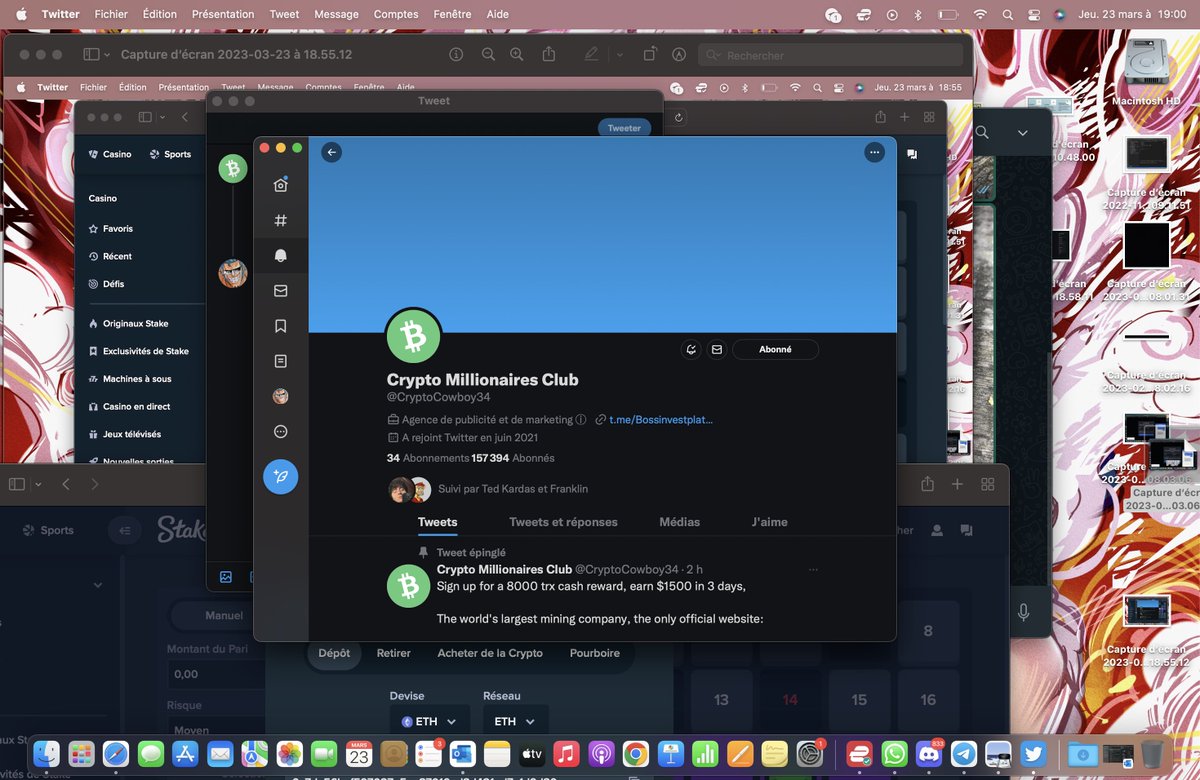Open Bookmarks in Twitter sidebar
The image size is (1200, 780).
click(x=281, y=325)
